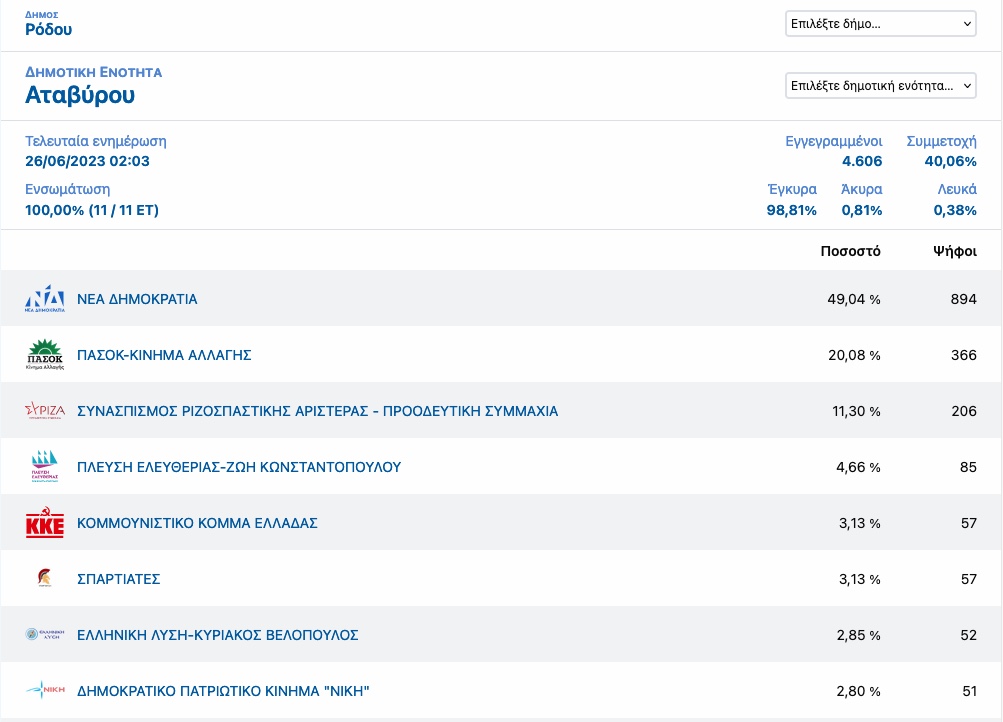The height and width of the screenshot is (722, 1003).
Task: Open the ΠΑΣΟΚ-ΚΙΝΗΜΑ ΑΛΛΑΓΗΣ link
Action: 164,355
